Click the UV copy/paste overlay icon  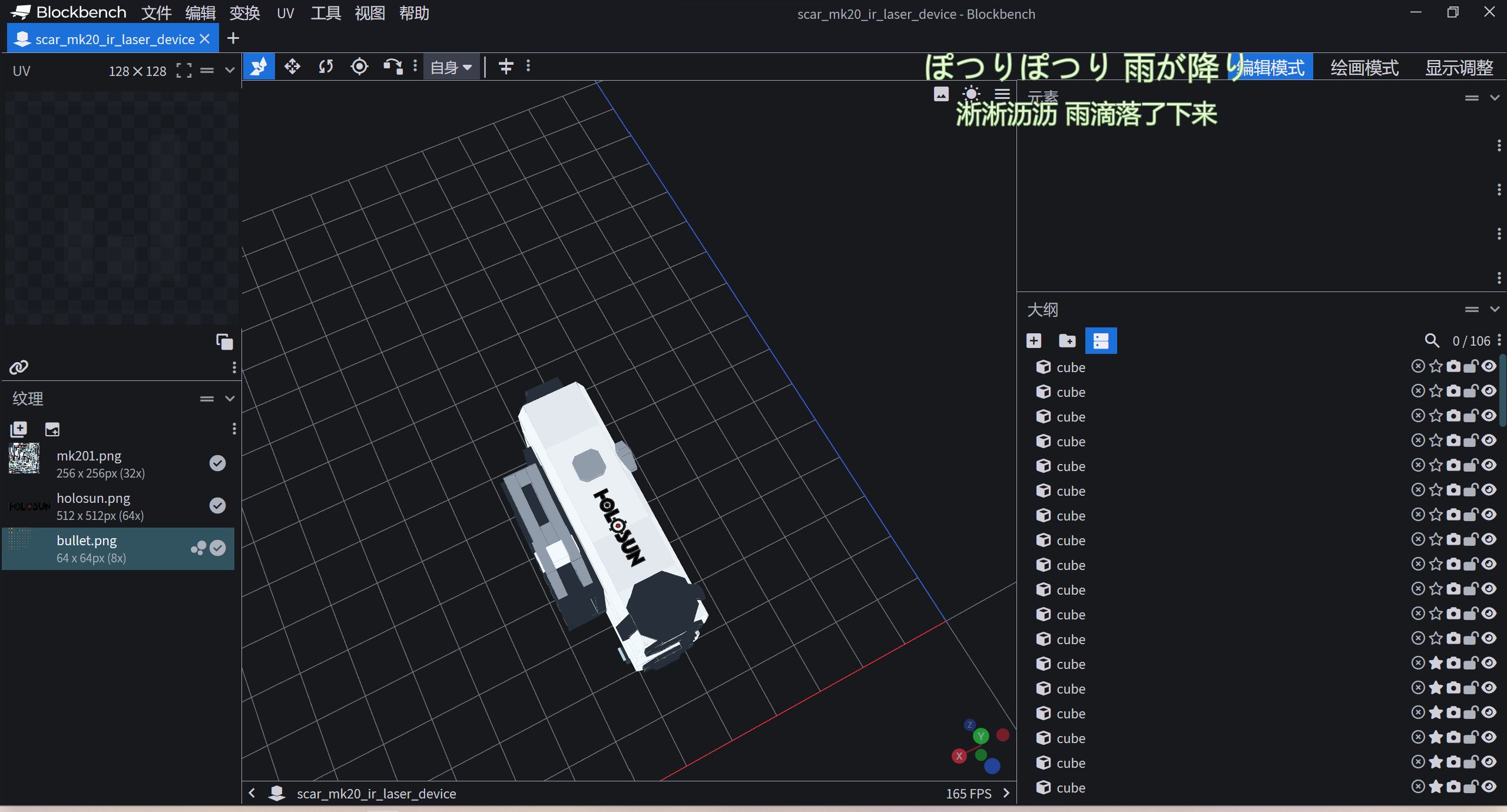[224, 342]
